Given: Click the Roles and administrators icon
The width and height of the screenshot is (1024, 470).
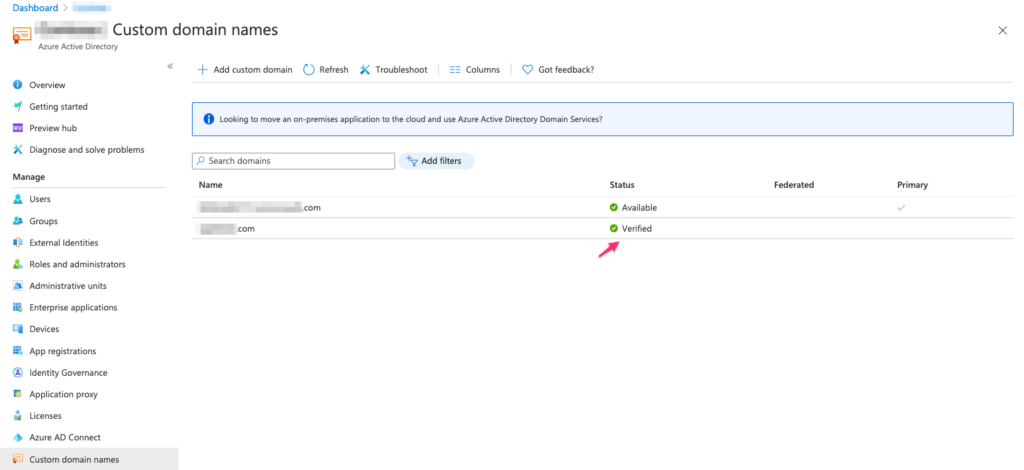Looking at the screenshot, I should pos(18,264).
